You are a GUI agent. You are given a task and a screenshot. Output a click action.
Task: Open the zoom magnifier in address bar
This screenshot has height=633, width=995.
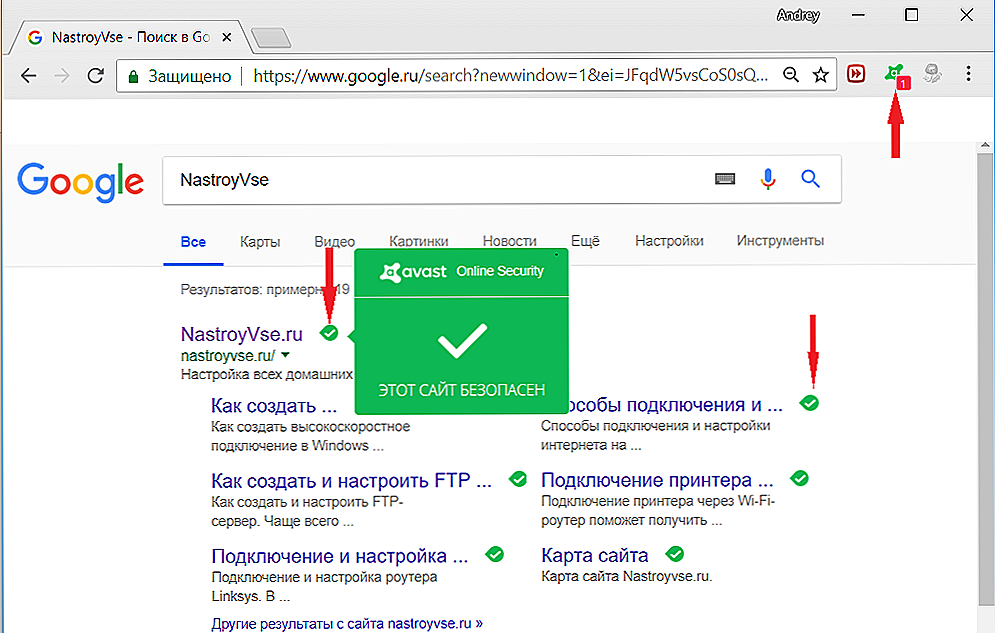click(x=791, y=75)
